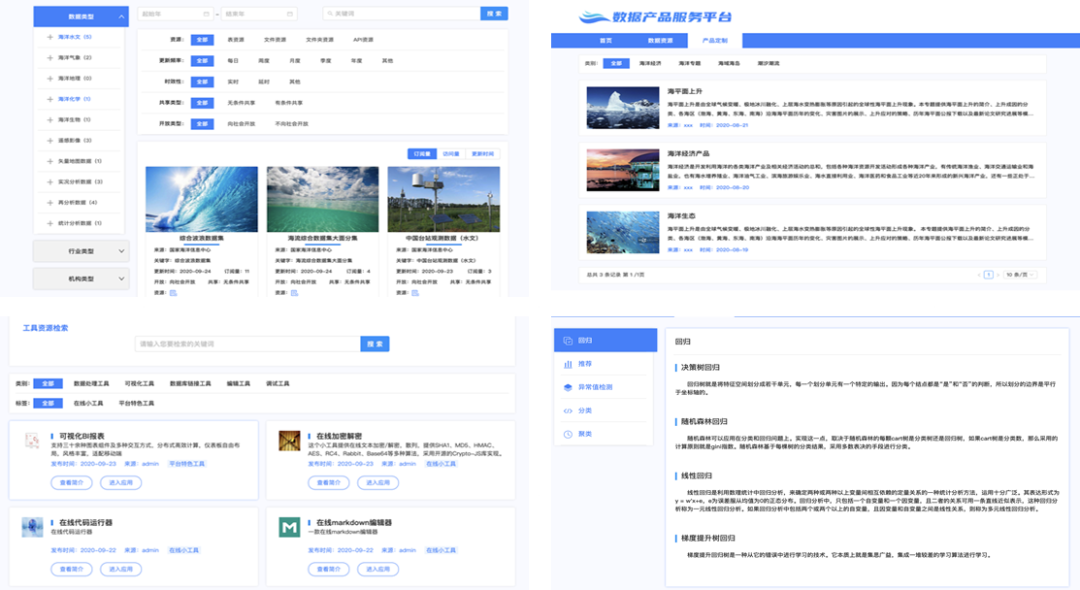Open the start year calendar icon

[x=206, y=14]
